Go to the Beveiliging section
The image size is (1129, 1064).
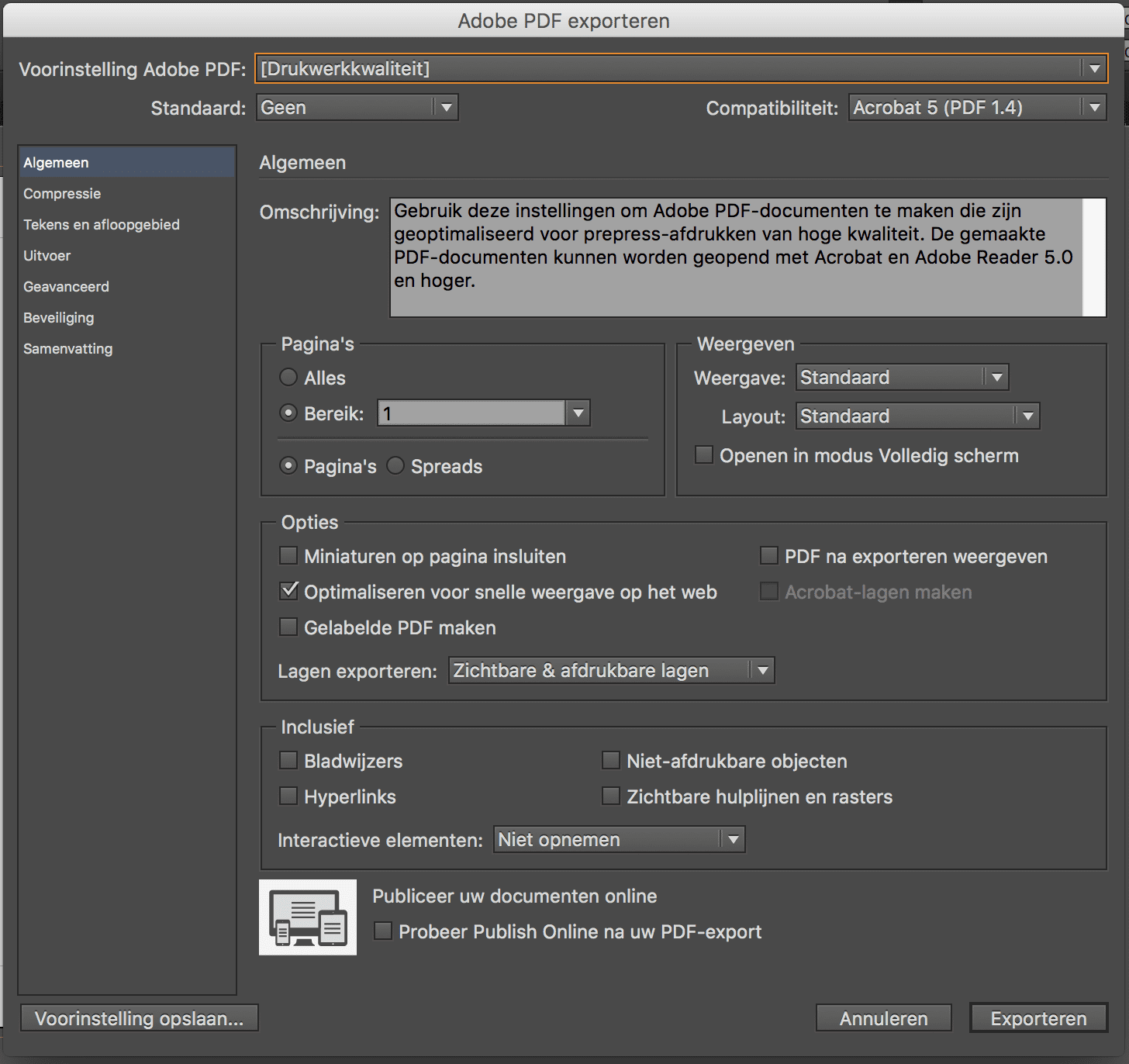click(59, 318)
